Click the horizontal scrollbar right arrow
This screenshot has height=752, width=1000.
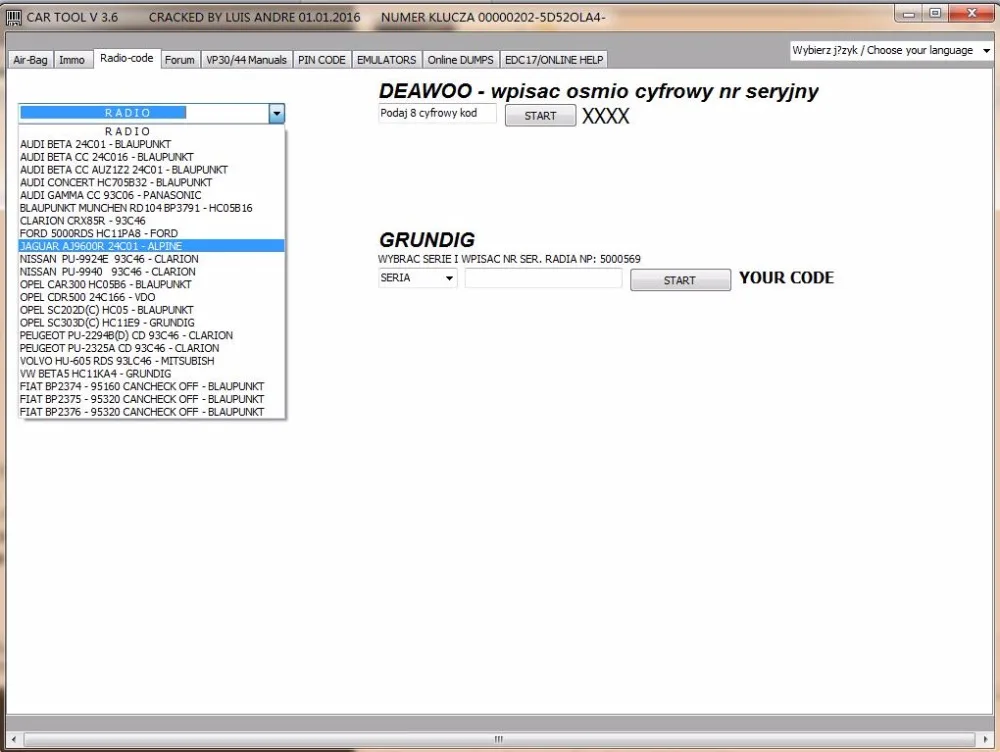pyautogui.click(x=985, y=739)
